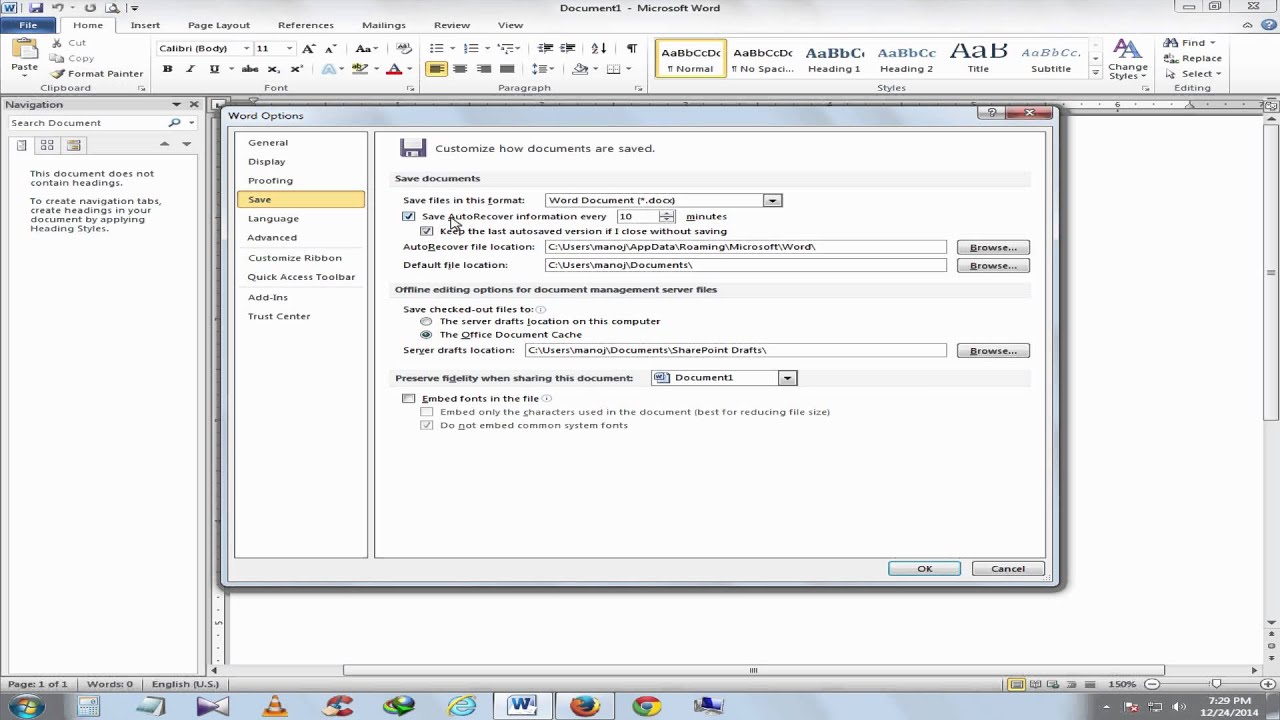Click the Bullets list icon
1280x720 pixels.
[x=436, y=48]
